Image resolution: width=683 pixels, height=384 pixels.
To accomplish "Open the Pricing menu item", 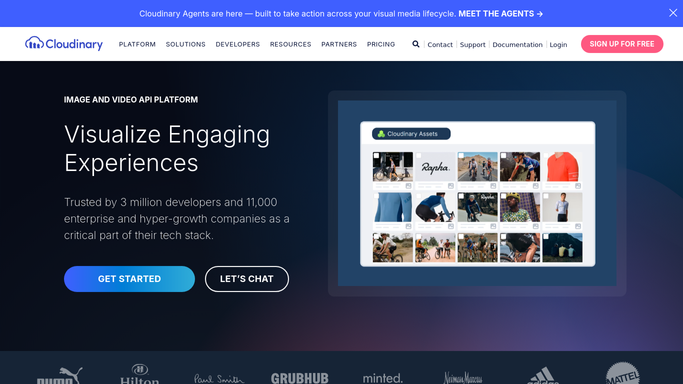I will (381, 44).
